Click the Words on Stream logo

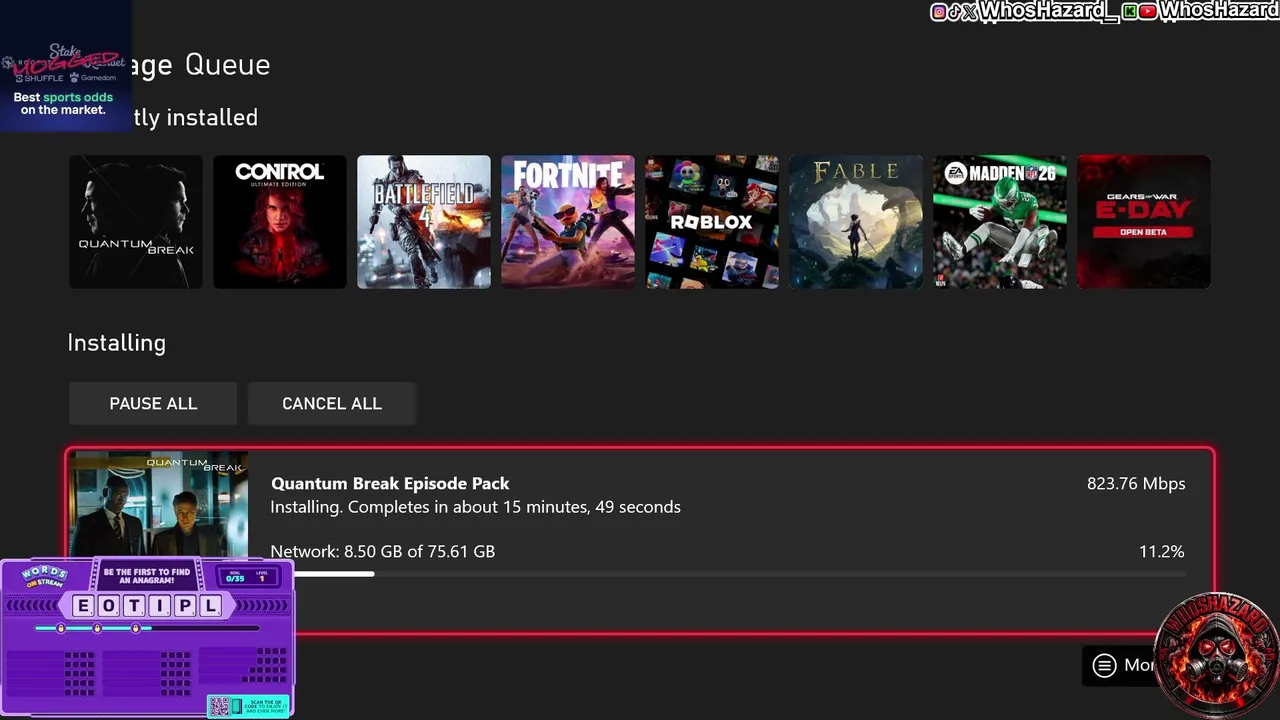coord(44,575)
